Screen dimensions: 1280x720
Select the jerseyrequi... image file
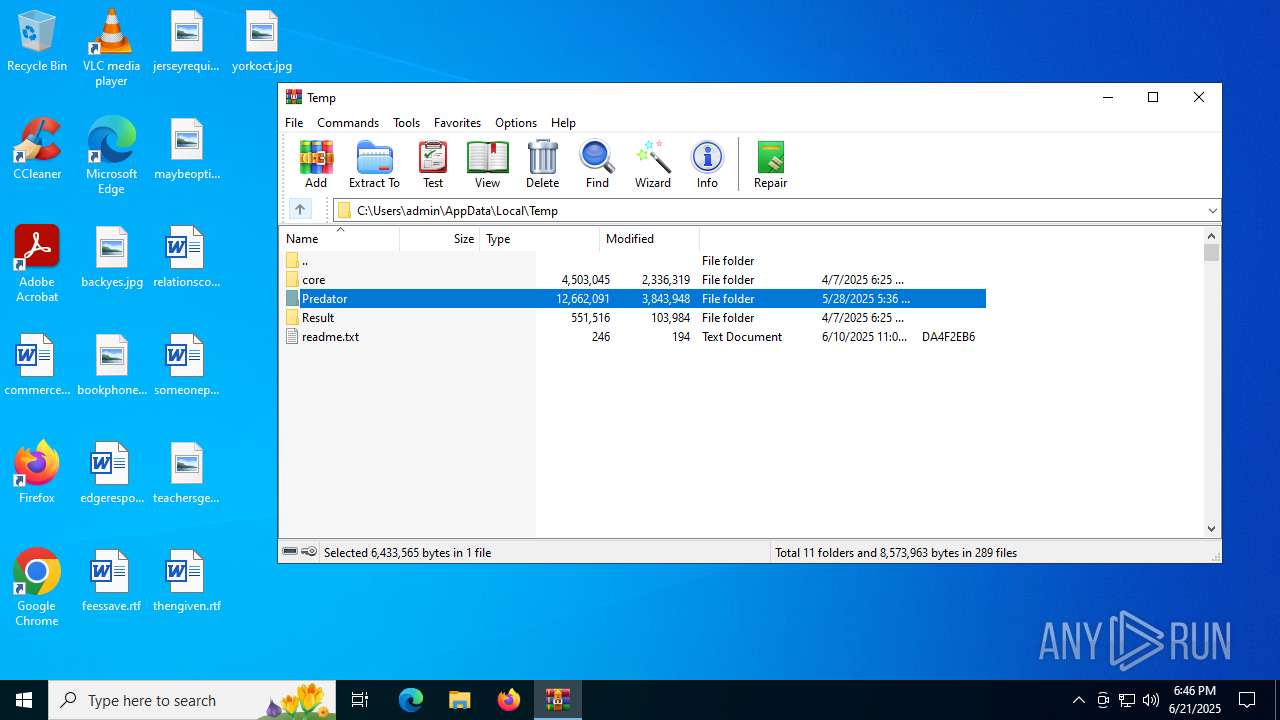pyautogui.click(x=186, y=42)
